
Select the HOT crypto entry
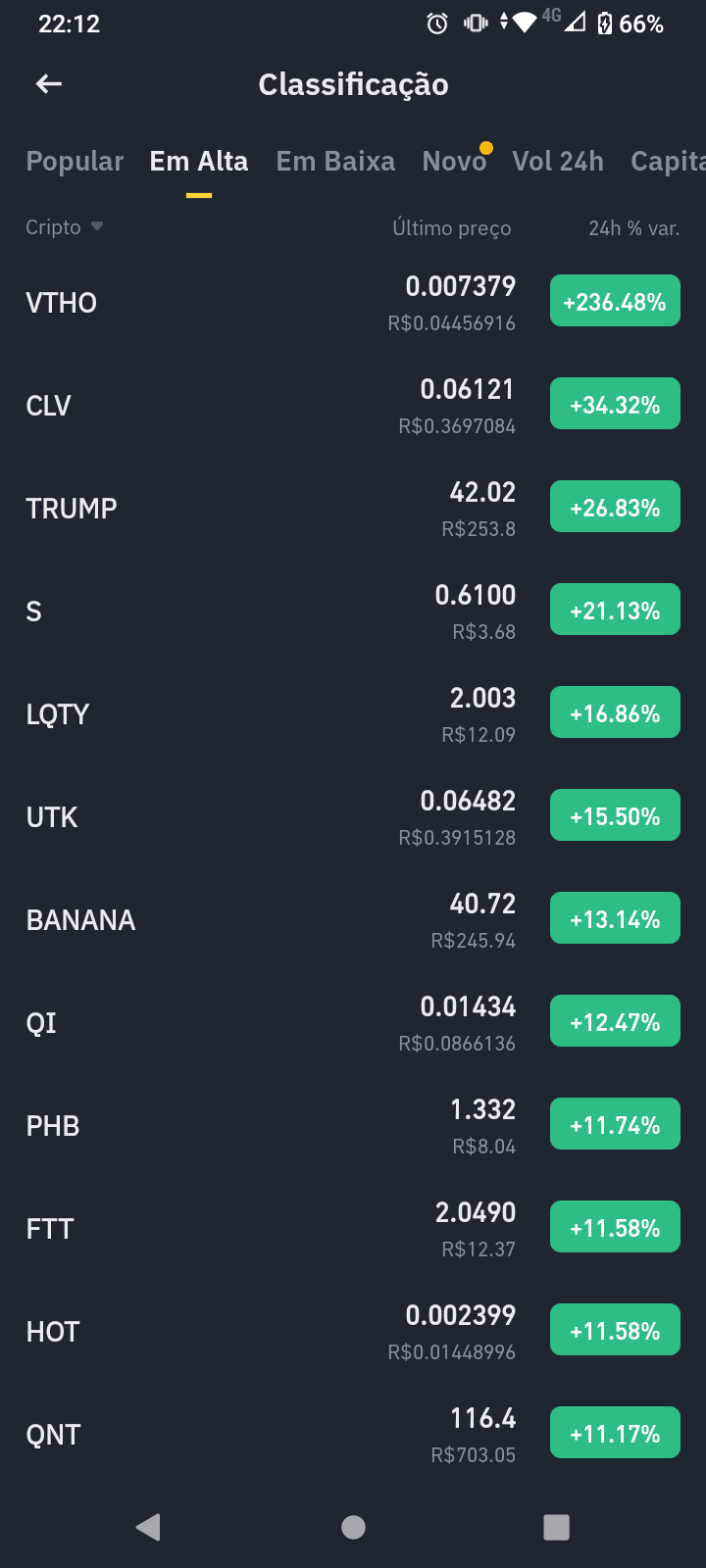[353, 1332]
